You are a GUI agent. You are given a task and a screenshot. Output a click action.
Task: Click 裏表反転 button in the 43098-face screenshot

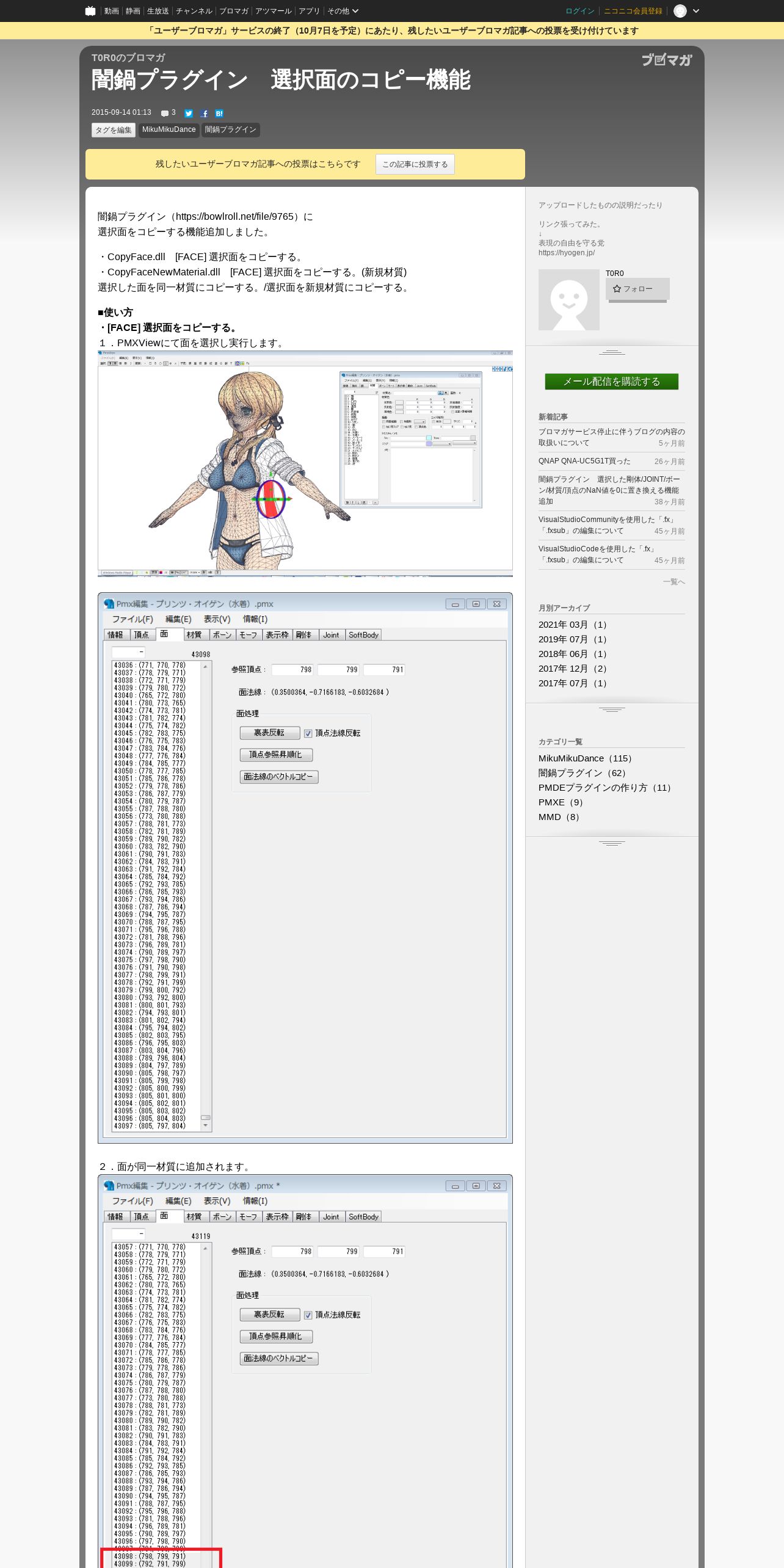click(269, 733)
